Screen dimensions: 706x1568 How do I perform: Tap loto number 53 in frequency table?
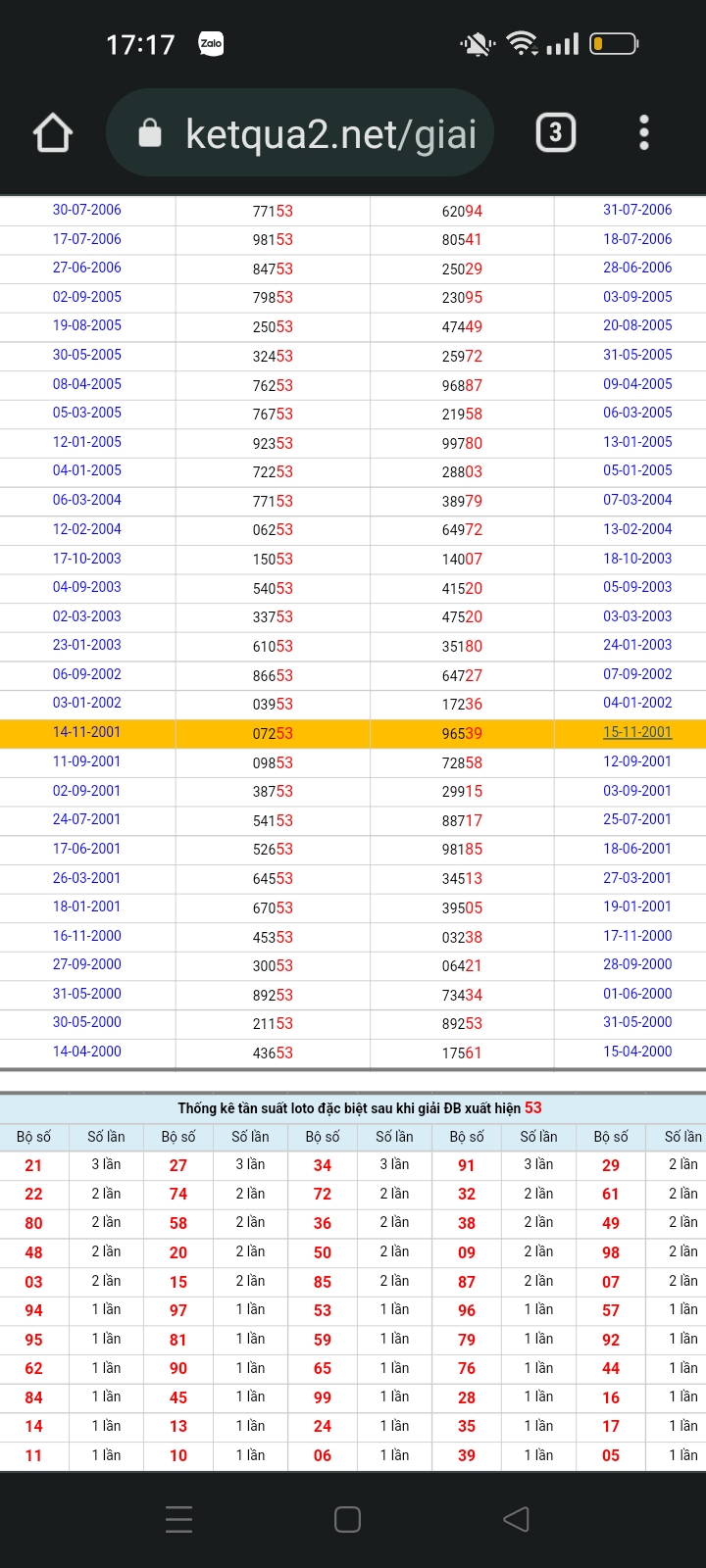click(323, 1310)
